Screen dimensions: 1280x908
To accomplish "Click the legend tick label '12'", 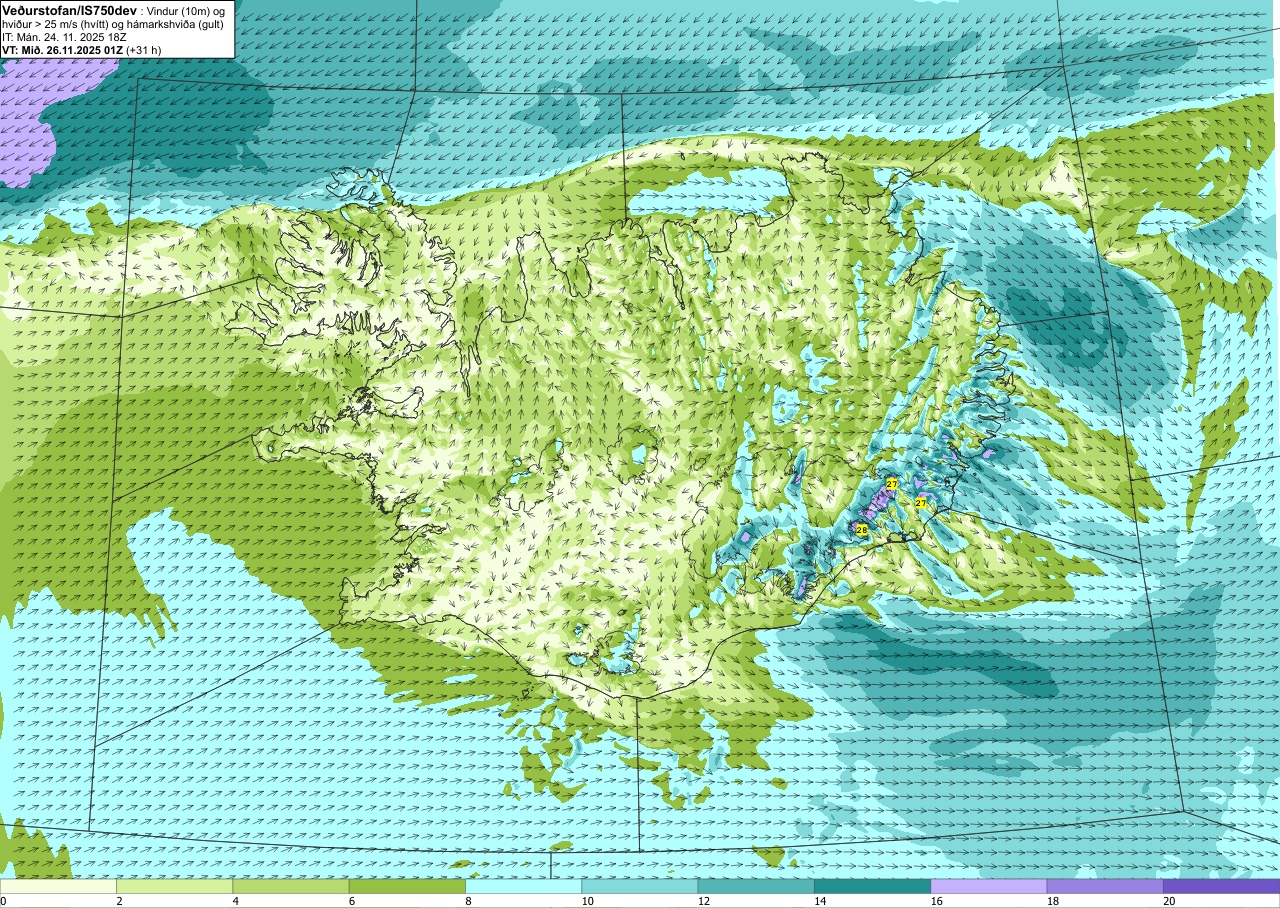I will 704,901.
